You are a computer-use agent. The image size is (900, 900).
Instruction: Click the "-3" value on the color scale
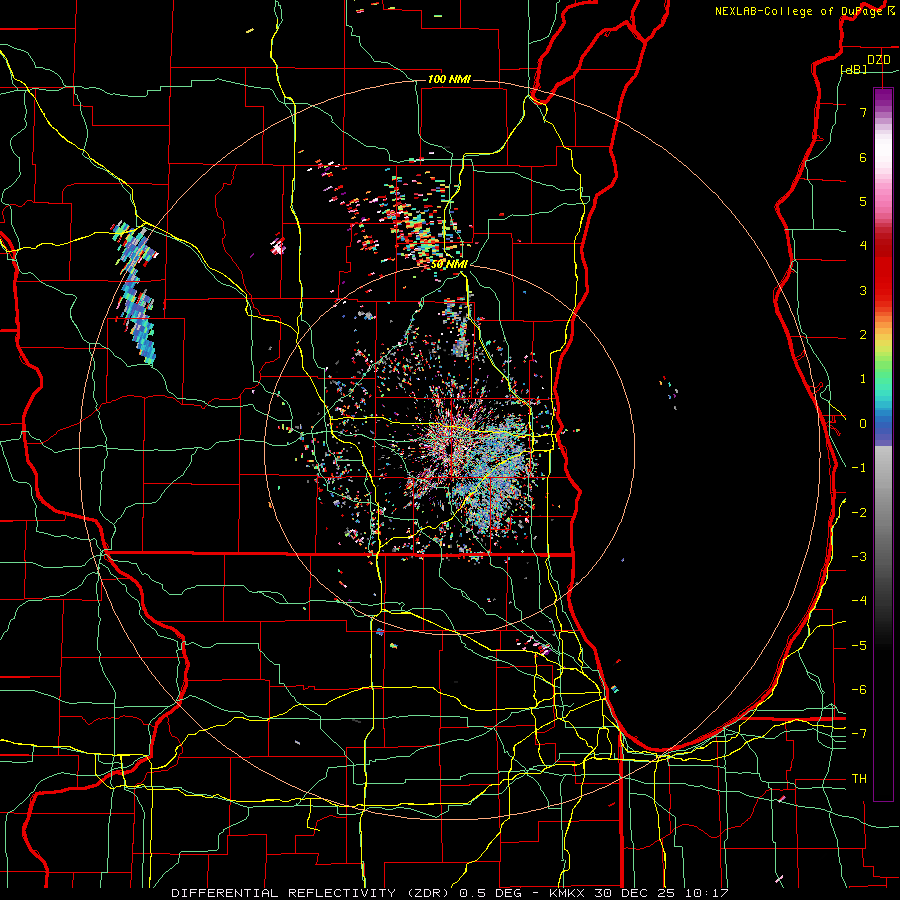coord(859,557)
